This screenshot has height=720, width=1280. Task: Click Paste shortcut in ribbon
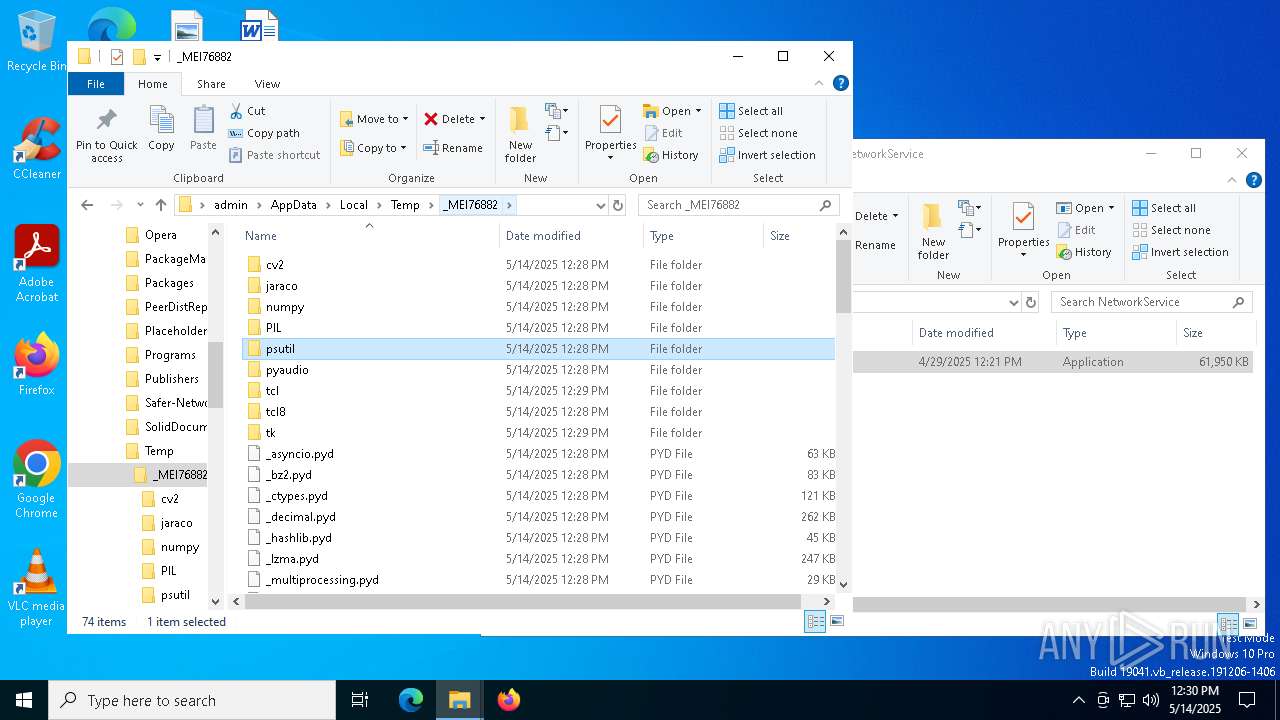coord(274,155)
